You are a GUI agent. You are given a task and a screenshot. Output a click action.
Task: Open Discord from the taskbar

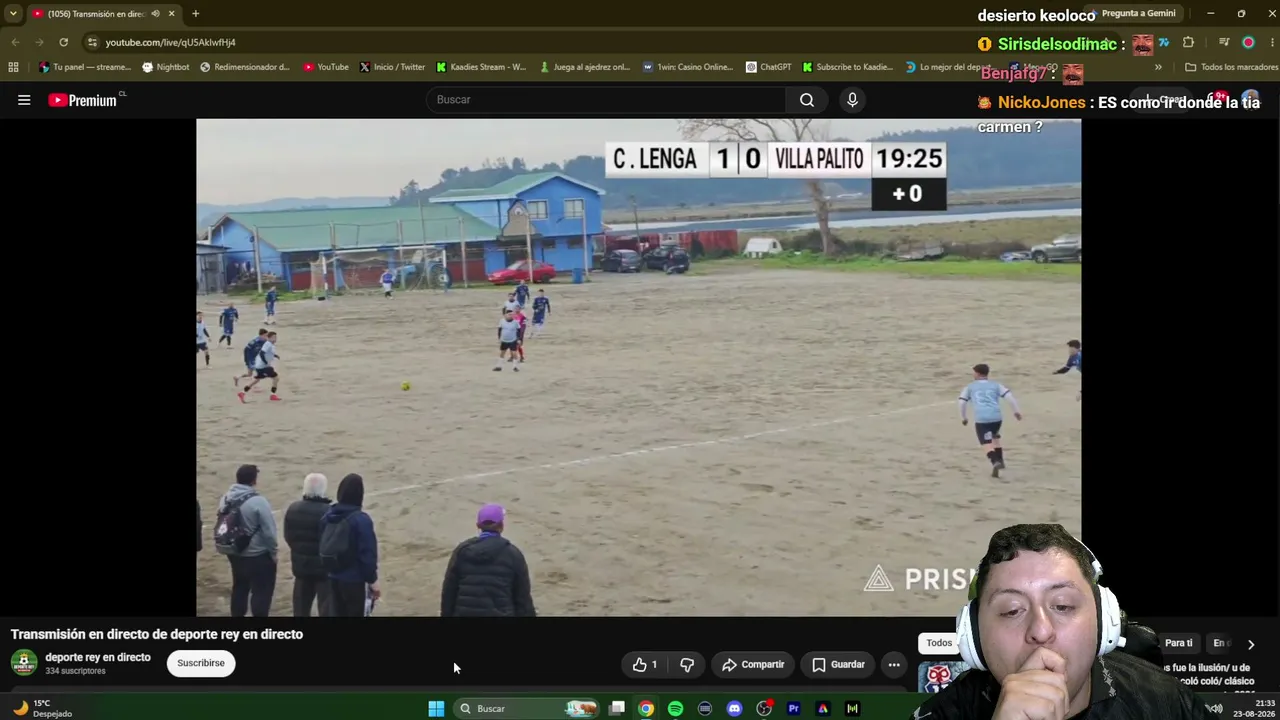(x=734, y=708)
